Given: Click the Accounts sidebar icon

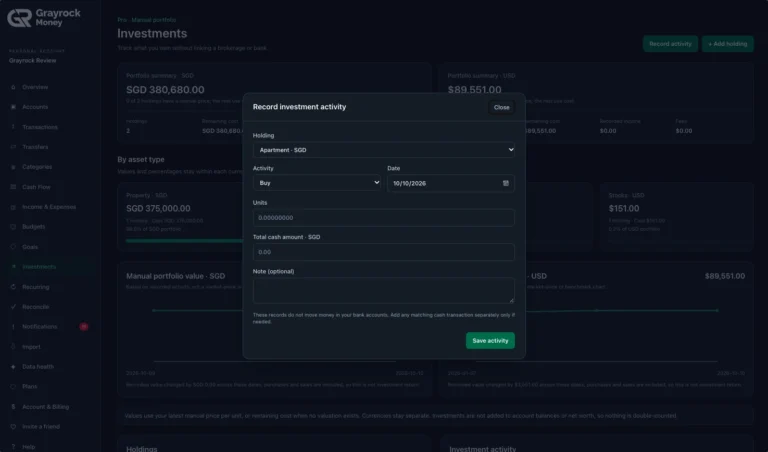Looking at the screenshot, I should [13, 107].
